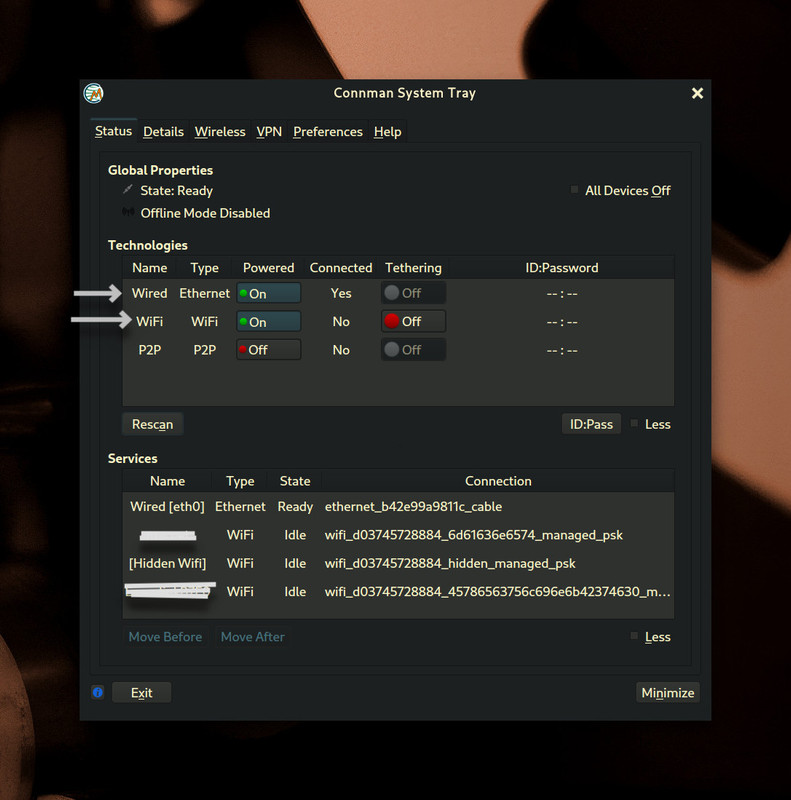Turn on P2P powered switch

[x=268, y=350]
